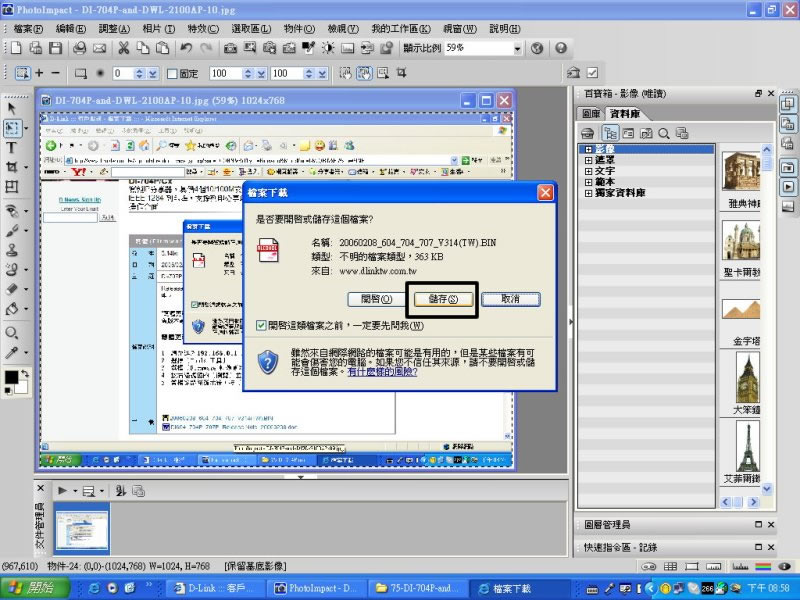Viewport: 800px width, 600px height.
Task: Expand the 文字 tree node
Action: [x=588, y=171]
